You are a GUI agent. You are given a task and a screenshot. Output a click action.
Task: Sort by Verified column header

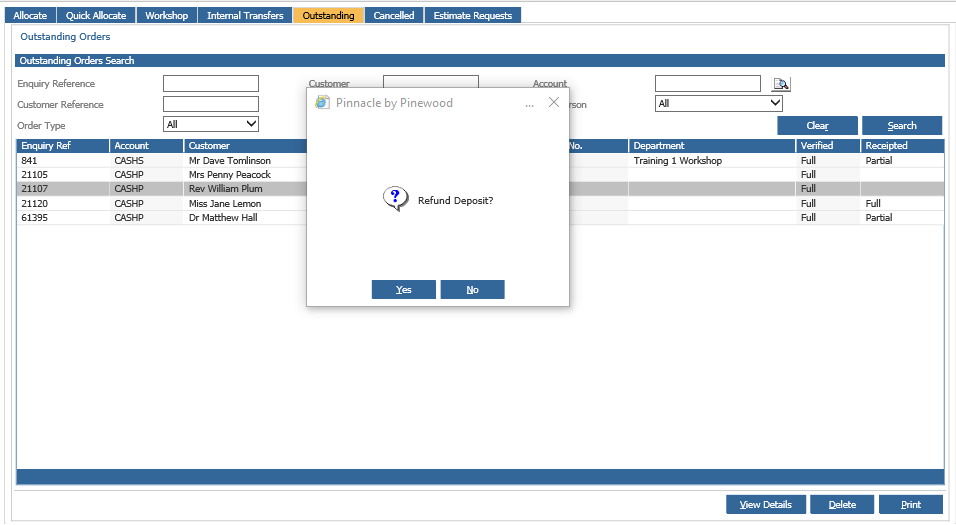pyautogui.click(x=828, y=146)
